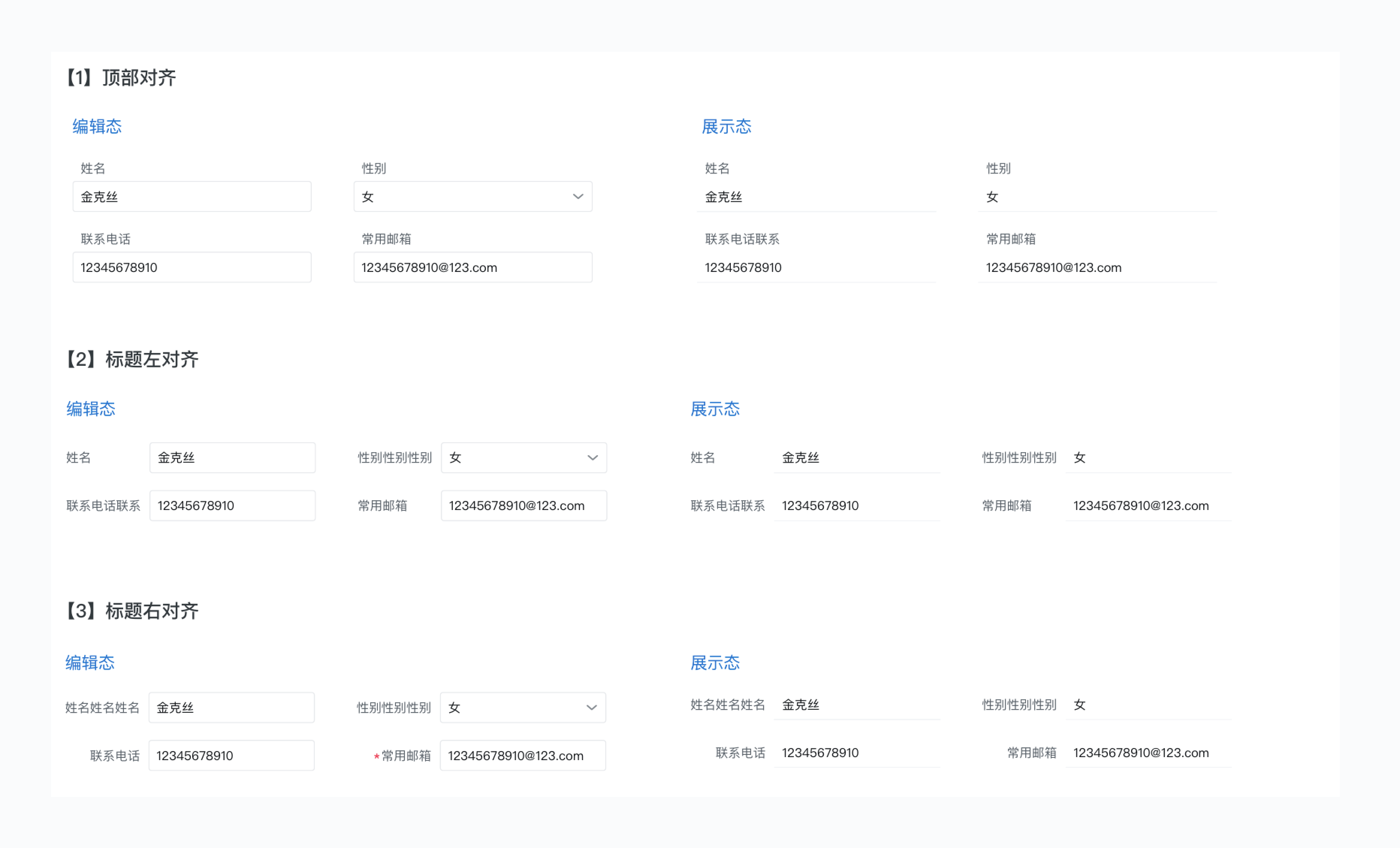
Task: Click the red asterisk beside 常用邮箱 label
Action: pyautogui.click(x=376, y=756)
